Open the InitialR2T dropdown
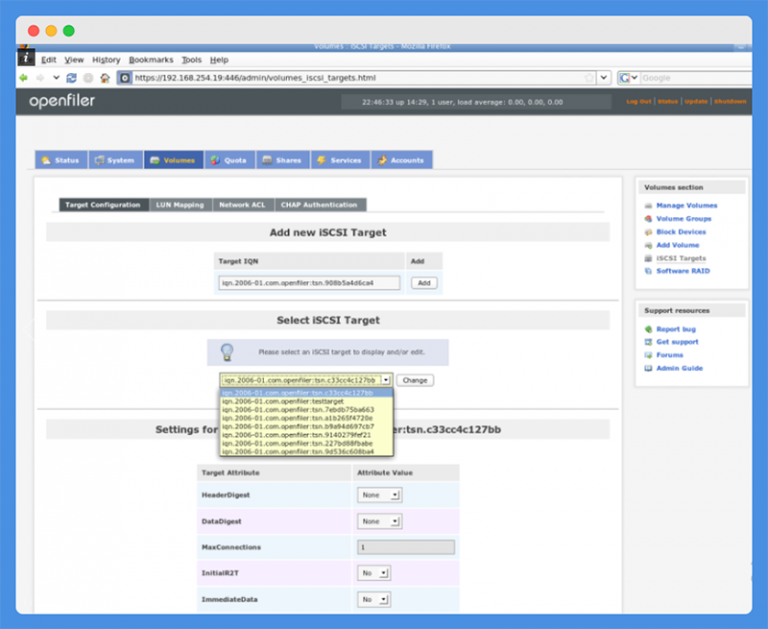The height and width of the screenshot is (629, 768). pos(374,573)
